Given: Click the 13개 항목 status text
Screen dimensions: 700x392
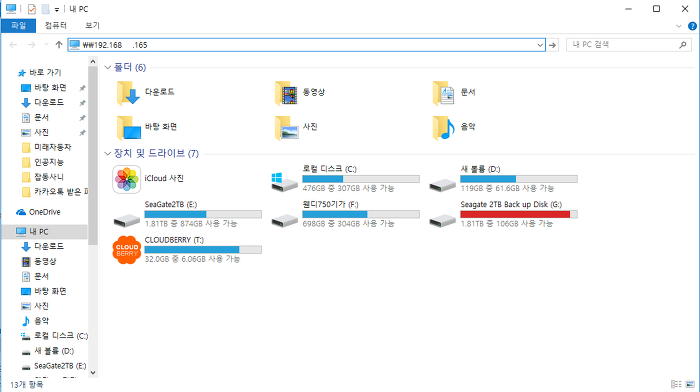Looking at the screenshot, I should click(27, 384).
